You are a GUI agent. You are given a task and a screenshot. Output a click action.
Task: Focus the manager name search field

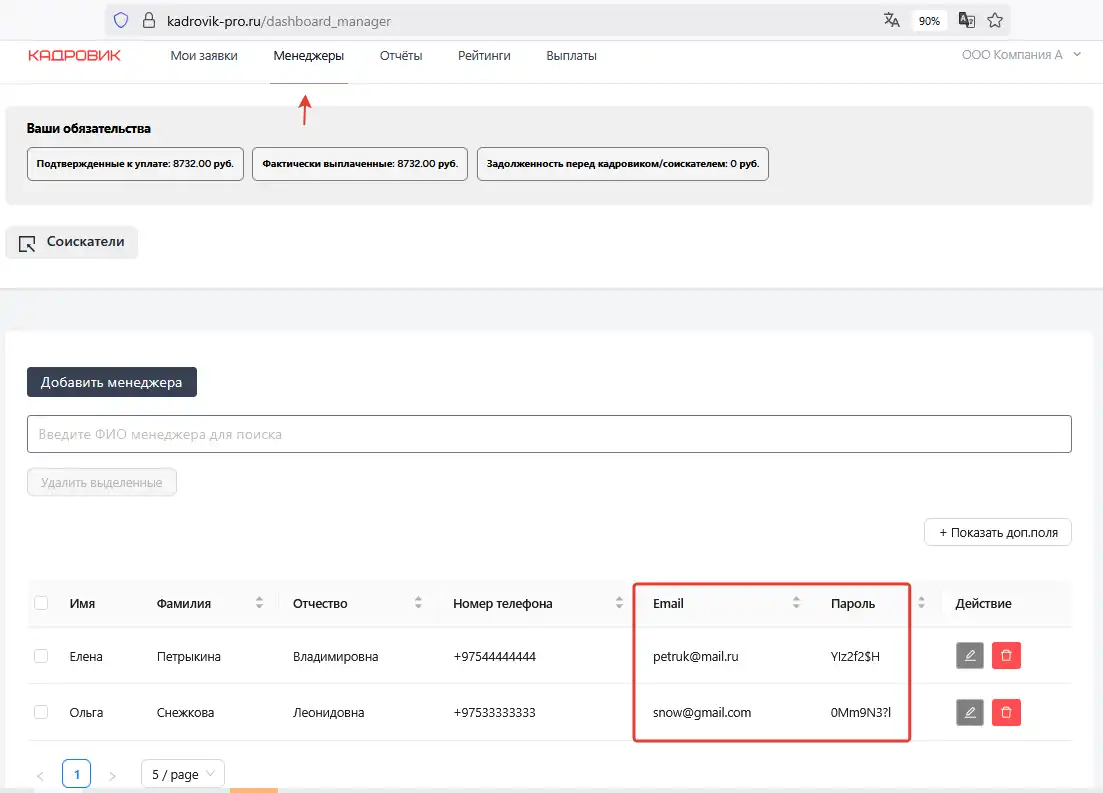pyautogui.click(x=548, y=434)
